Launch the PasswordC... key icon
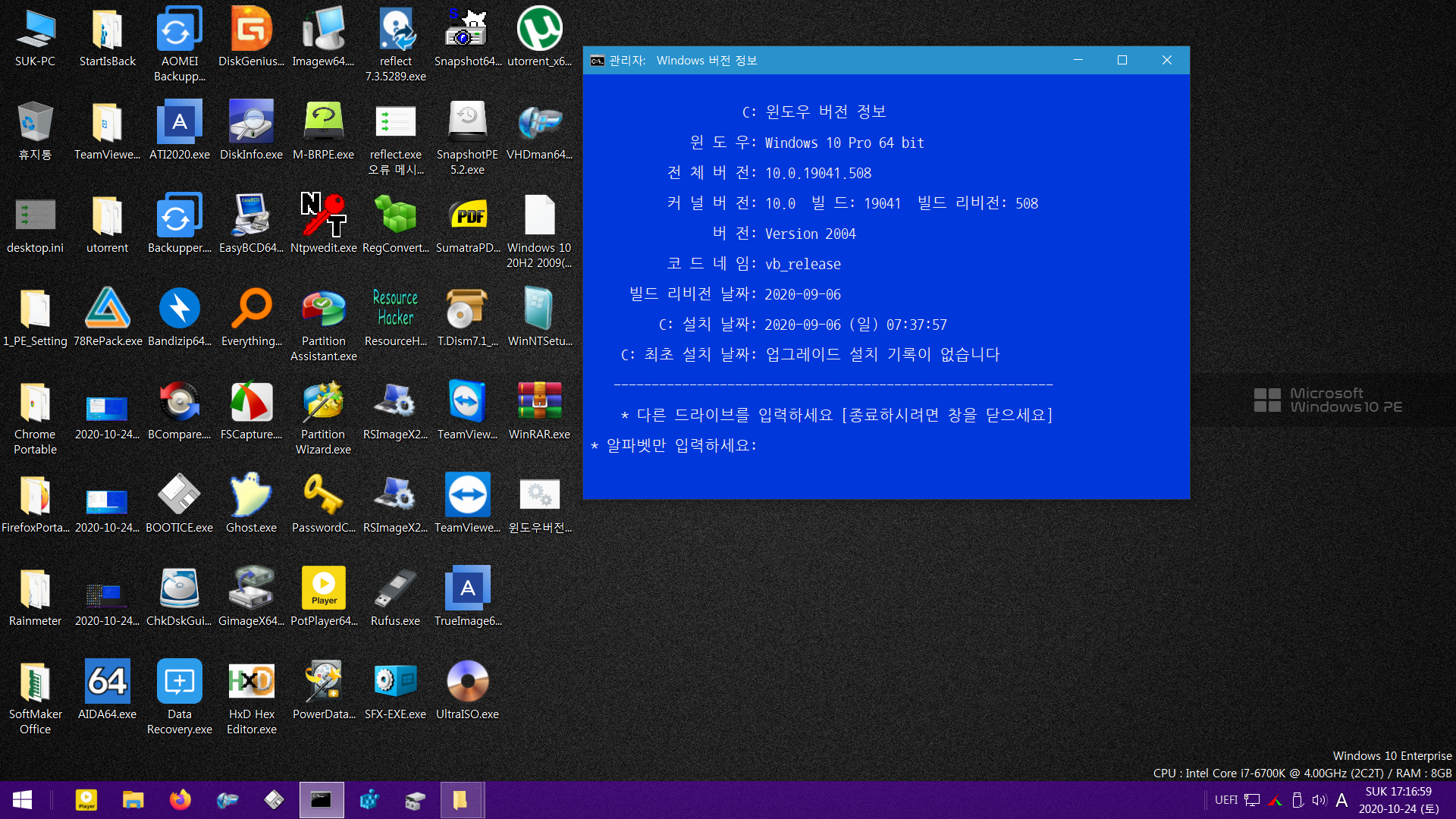Screen dimensions: 1456x819 point(323,504)
